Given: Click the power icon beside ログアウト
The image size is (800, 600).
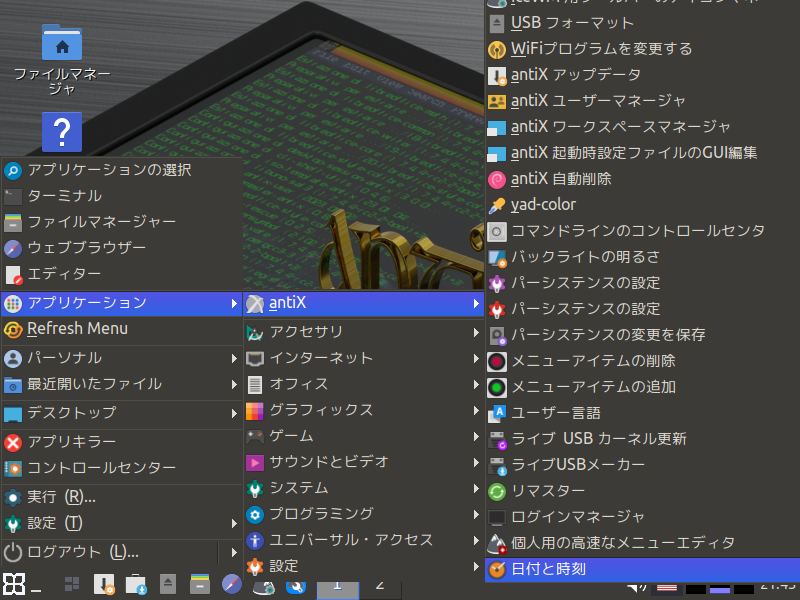Looking at the screenshot, I should click(x=13, y=553).
